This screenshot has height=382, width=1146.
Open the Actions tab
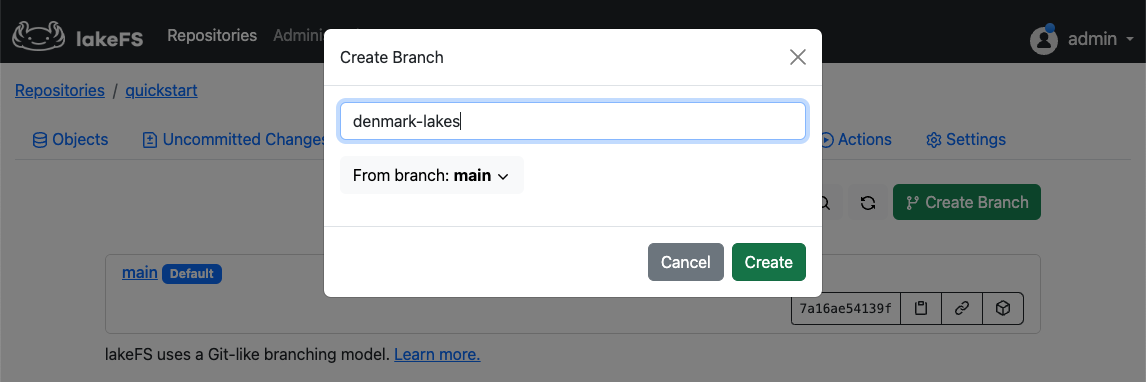coord(856,140)
